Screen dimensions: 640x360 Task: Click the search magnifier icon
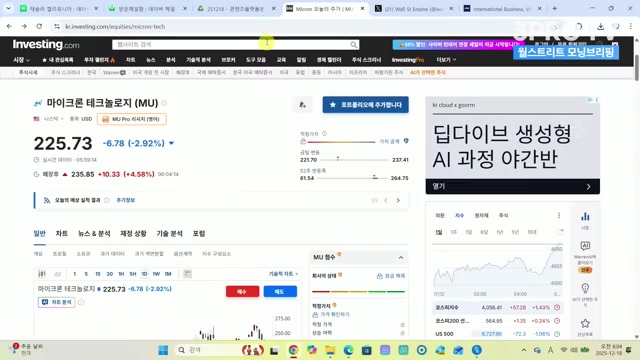click(x=353, y=44)
